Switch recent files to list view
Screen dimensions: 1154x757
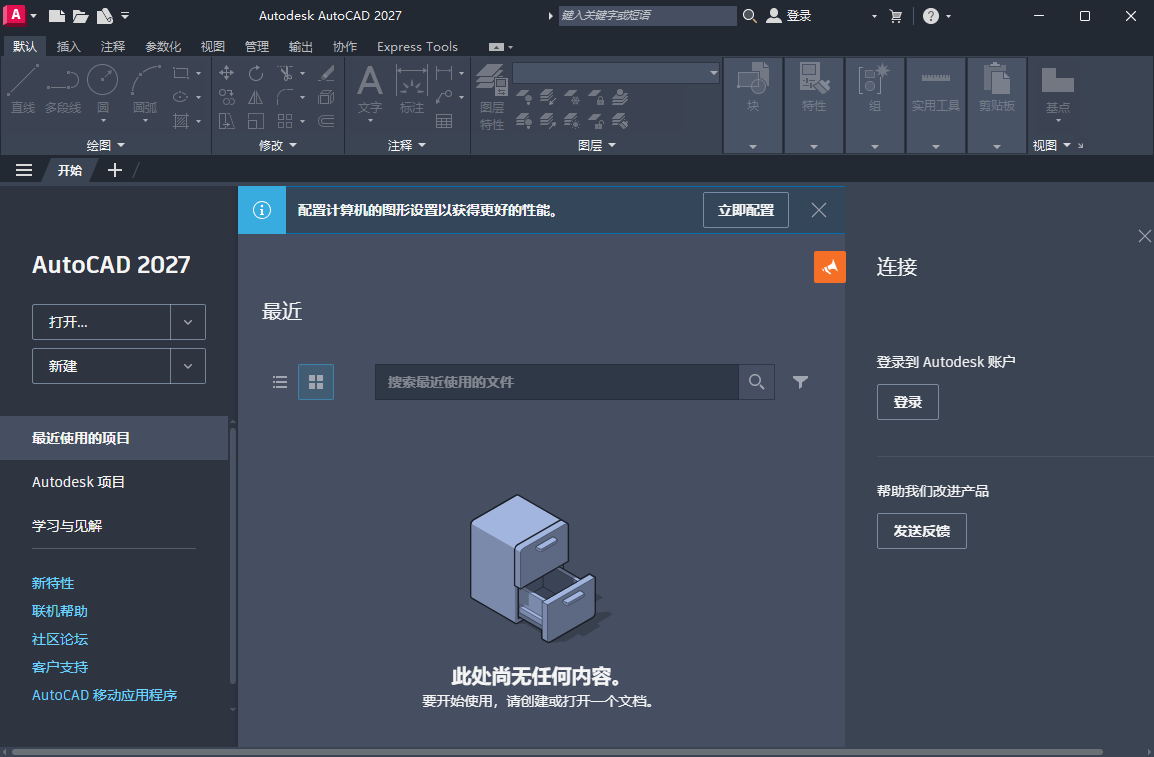pos(279,381)
